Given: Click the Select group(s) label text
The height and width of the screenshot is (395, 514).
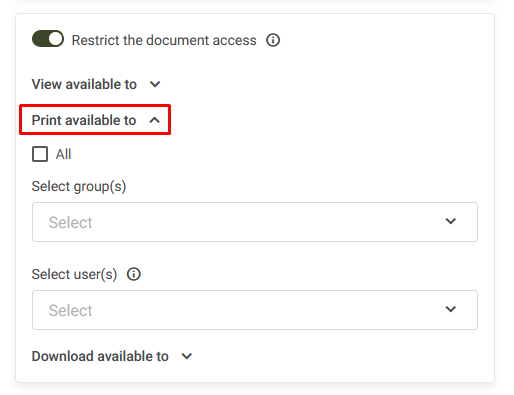Looking at the screenshot, I should pos(79,186).
